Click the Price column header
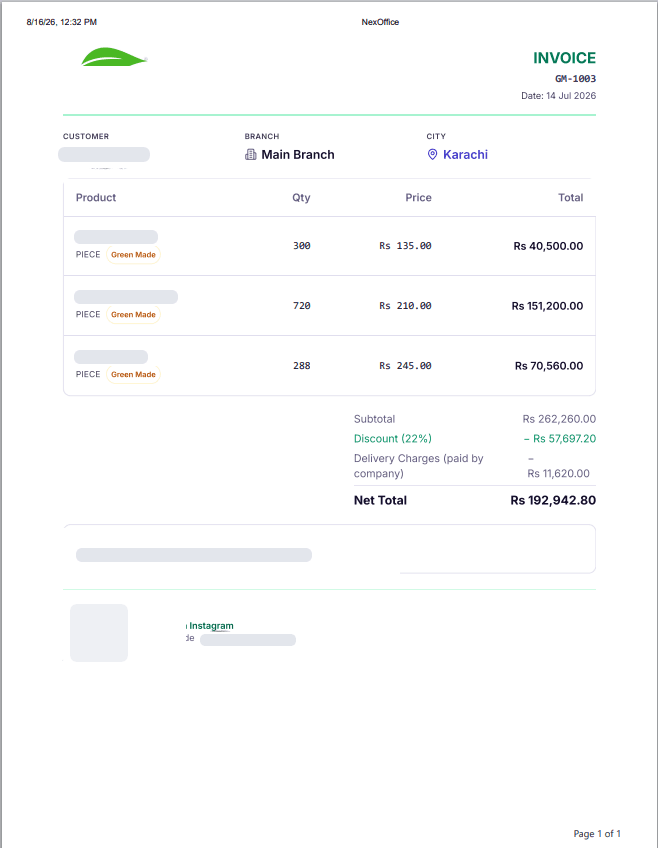658x848 pixels. 418,197
